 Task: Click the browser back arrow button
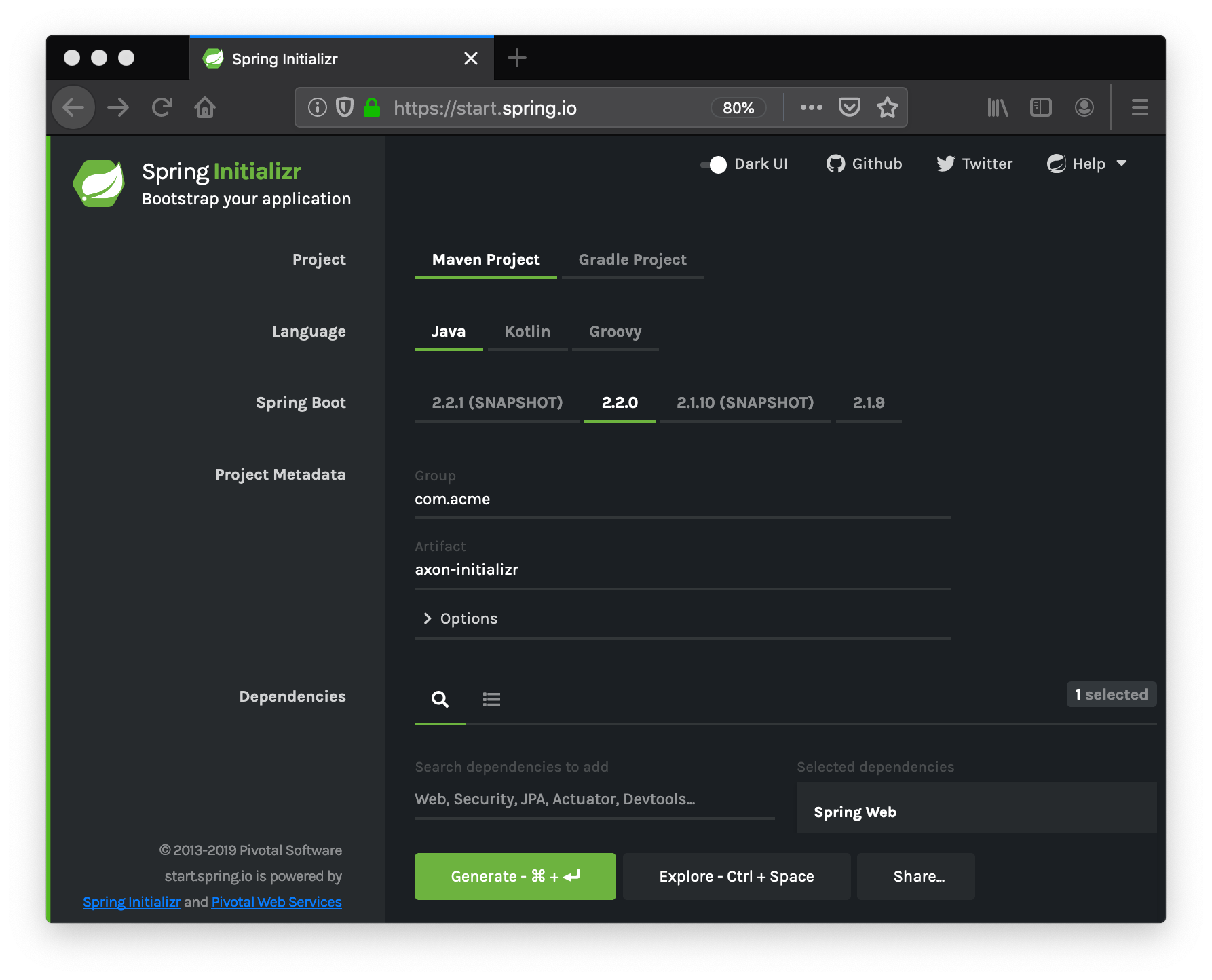coord(73,107)
